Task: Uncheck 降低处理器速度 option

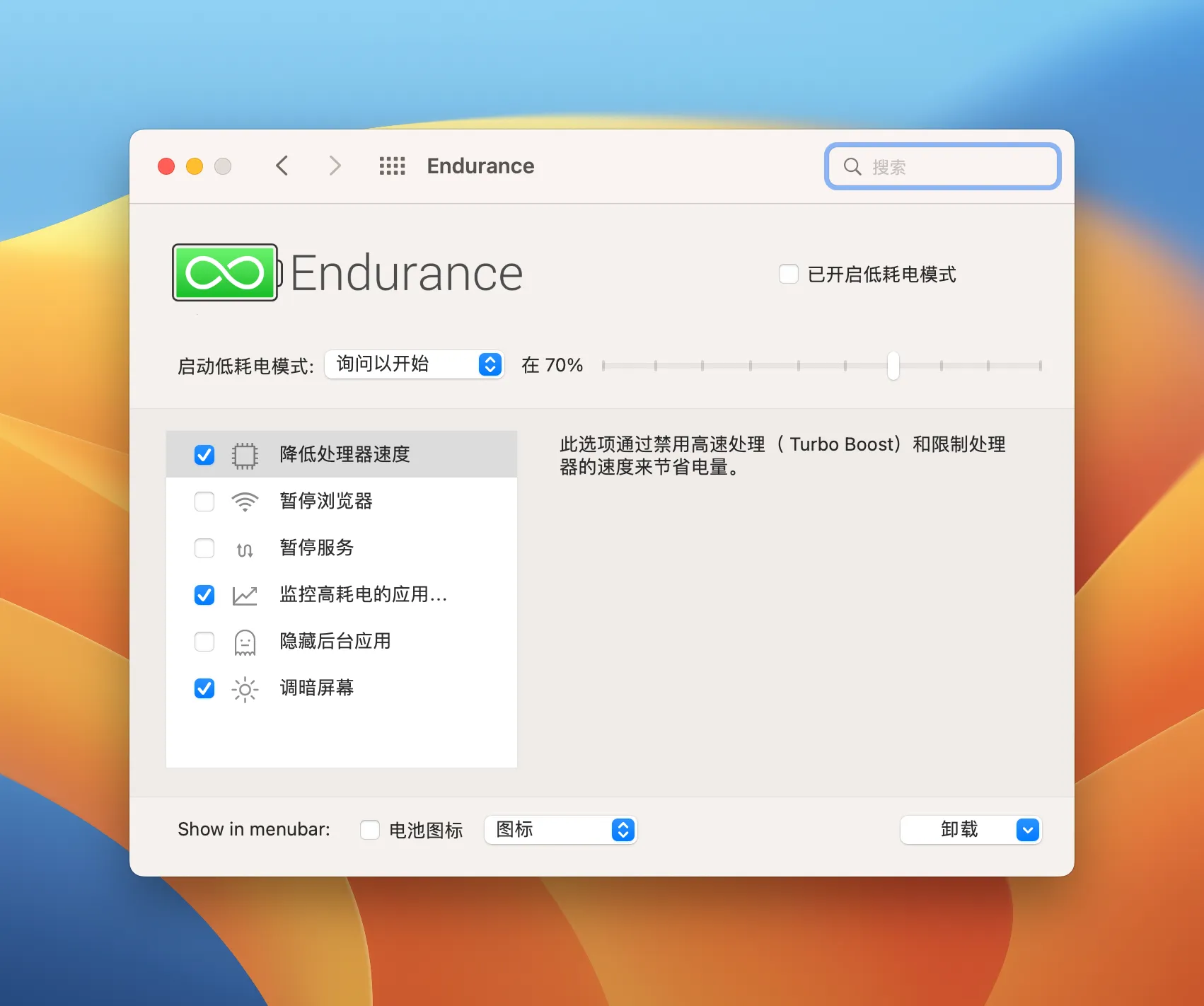Action: tap(204, 455)
